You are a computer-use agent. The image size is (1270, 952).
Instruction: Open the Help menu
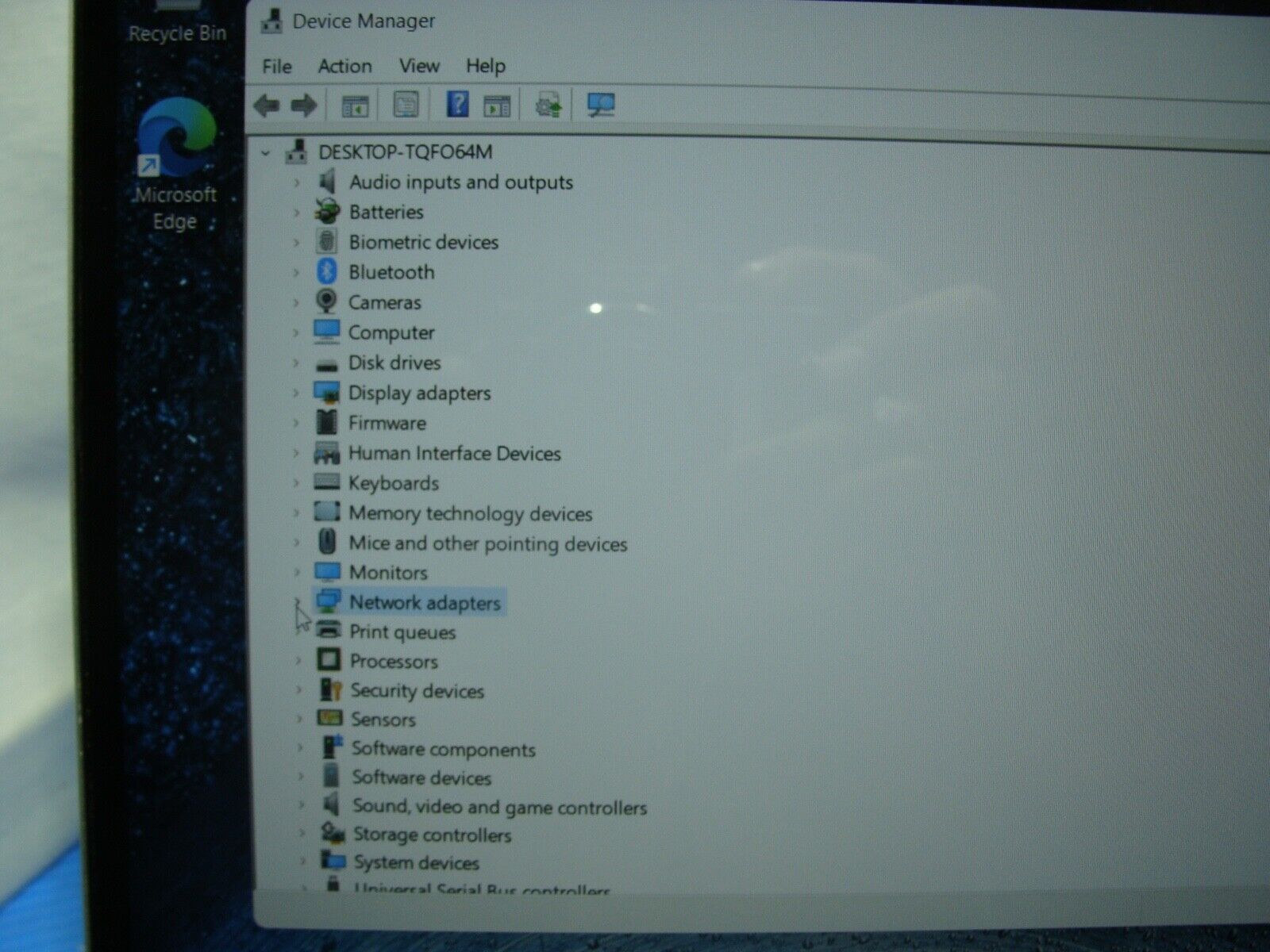(486, 66)
